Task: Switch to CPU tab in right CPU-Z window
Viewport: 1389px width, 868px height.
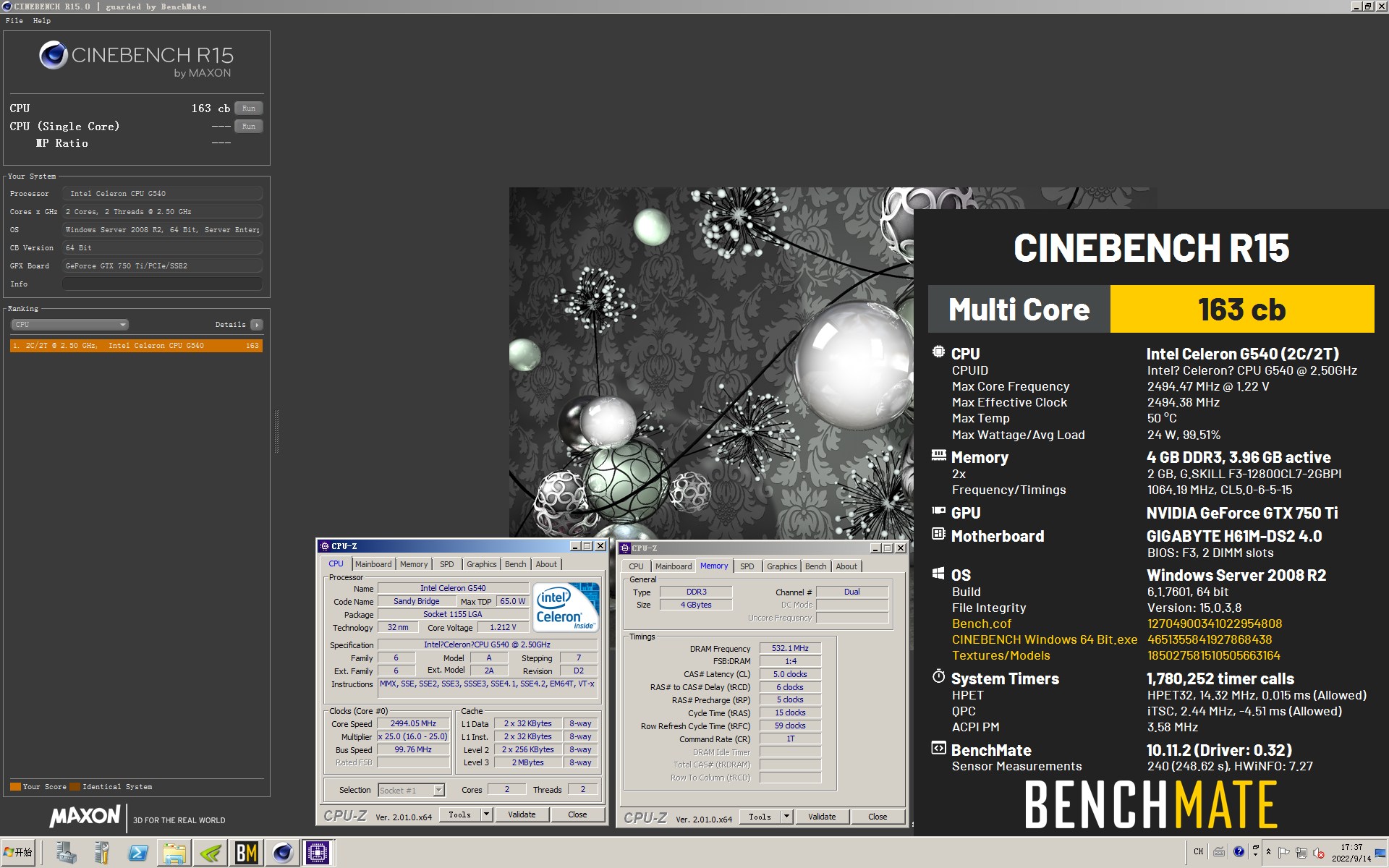Action: pyautogui.click(x=636, y=566)
